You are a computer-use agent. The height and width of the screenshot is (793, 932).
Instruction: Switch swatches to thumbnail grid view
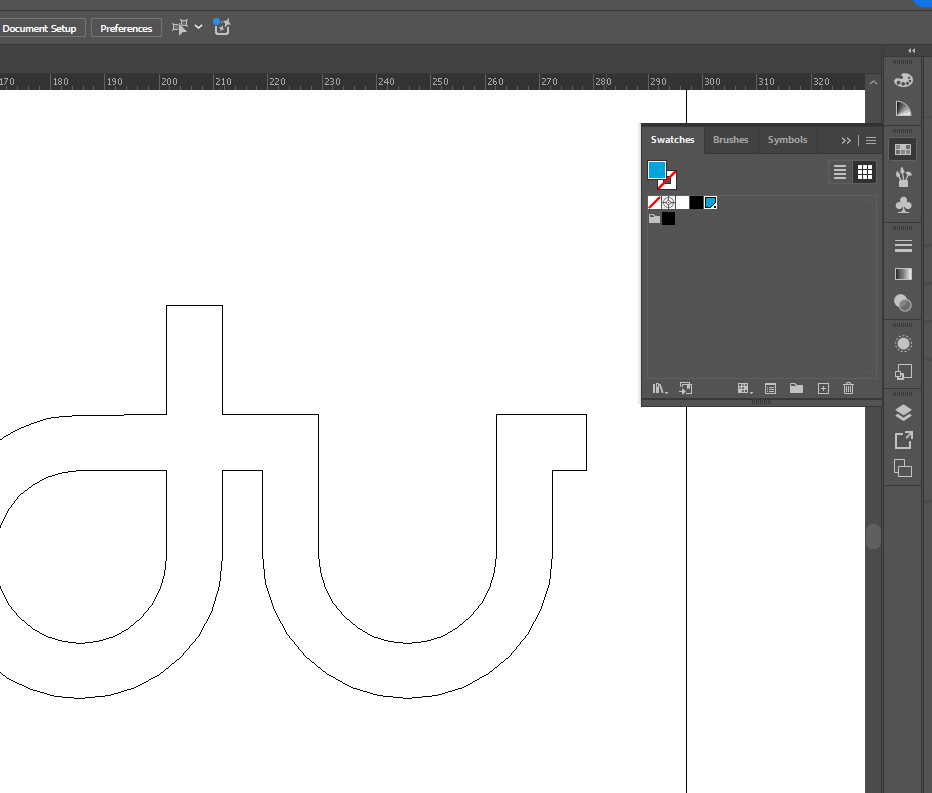coord(865,172)
